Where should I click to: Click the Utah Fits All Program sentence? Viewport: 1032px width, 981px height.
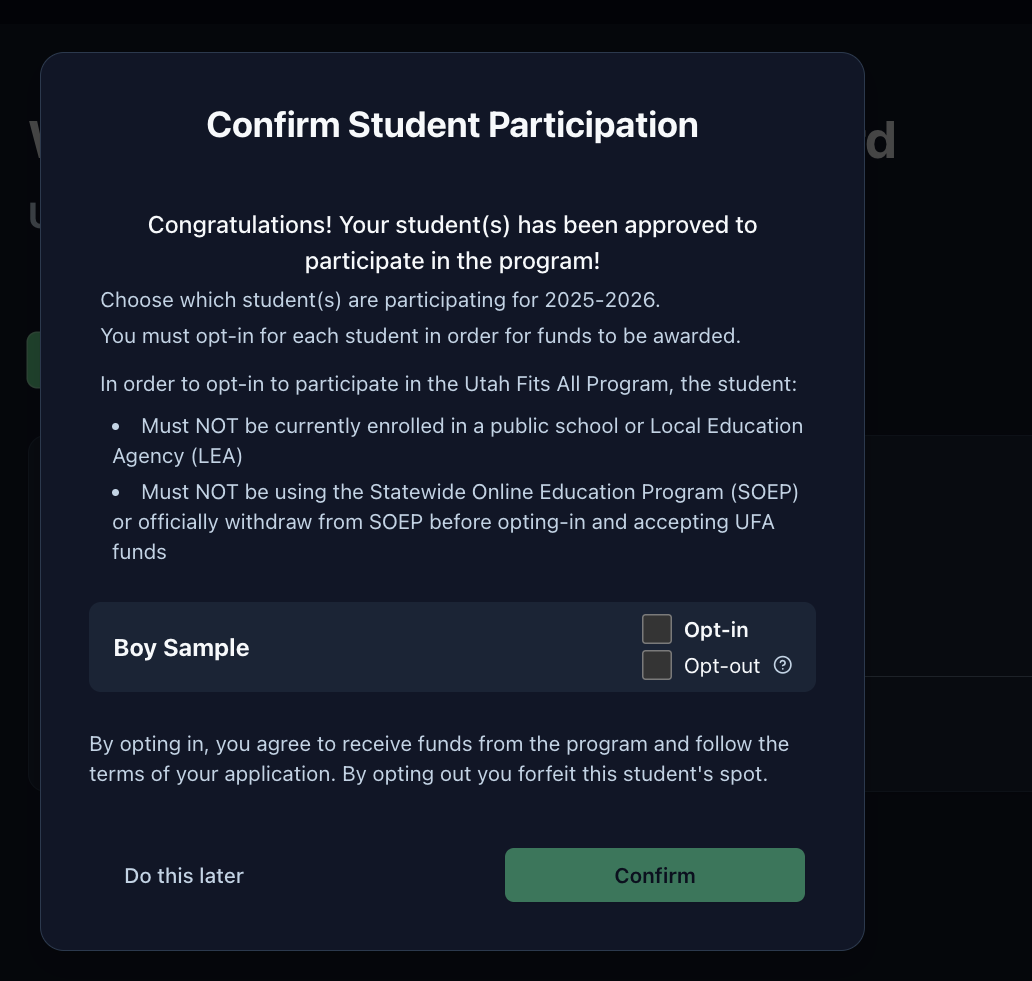(x=448, y=384)
